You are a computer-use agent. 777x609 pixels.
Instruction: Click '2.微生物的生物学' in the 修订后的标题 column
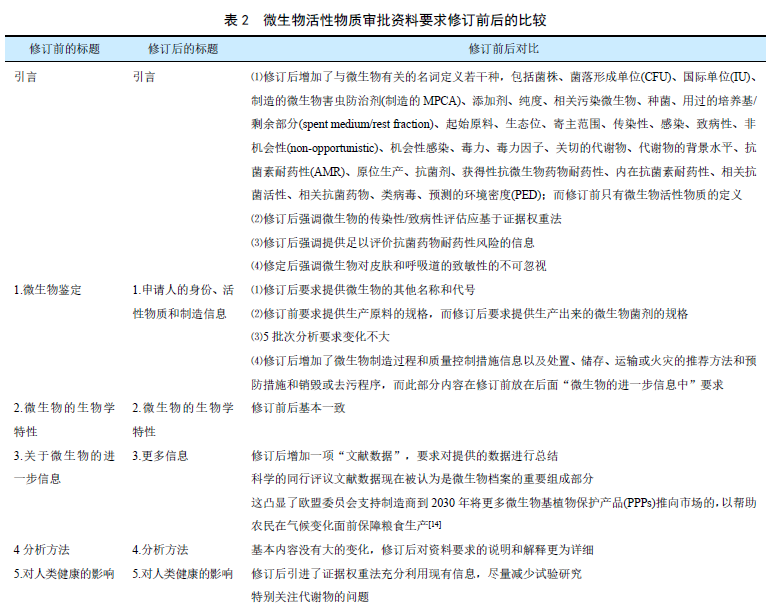tap(183, 408)
